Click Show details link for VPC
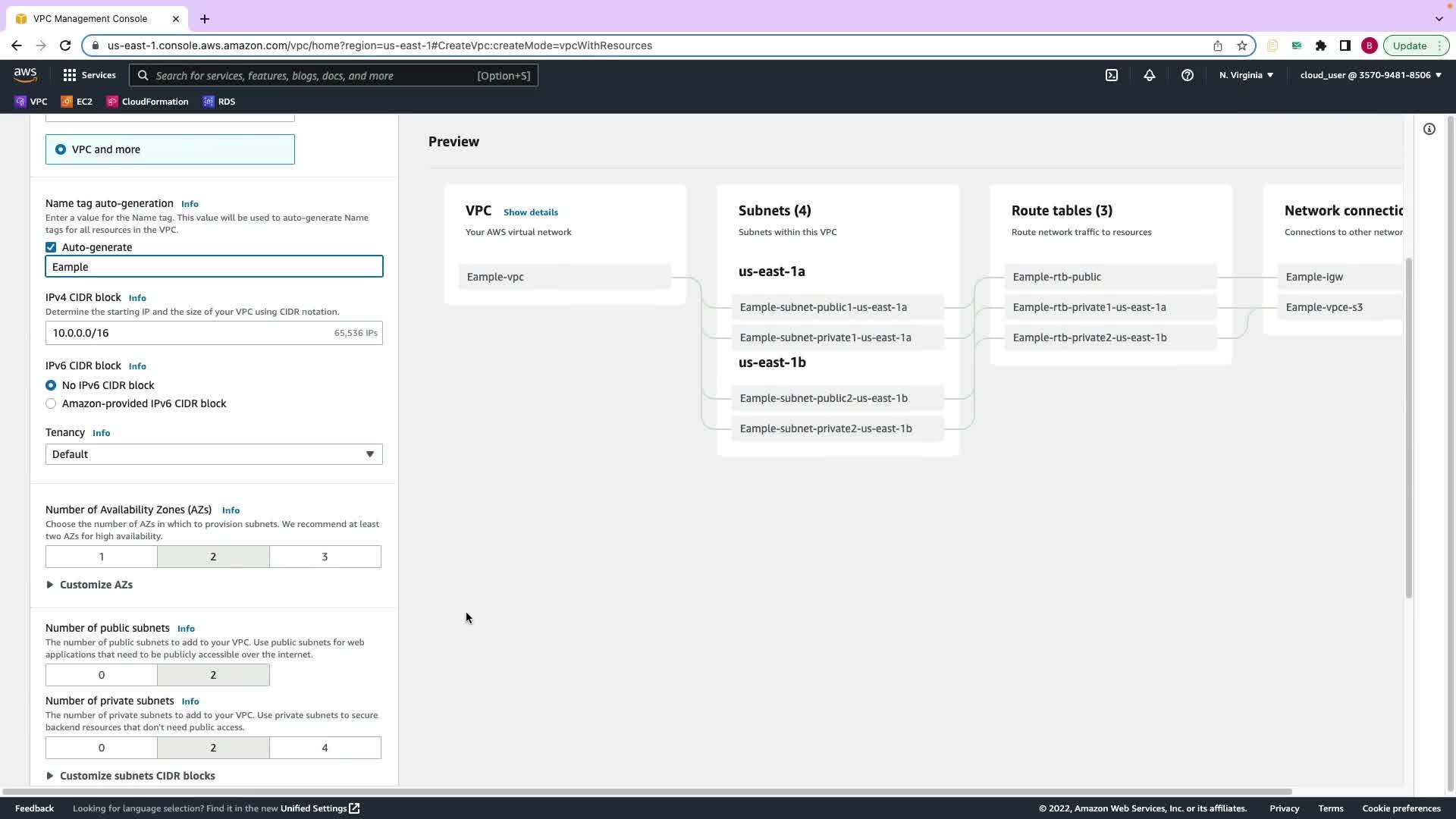Screen dimensions: 1456x819 tap(530, 212)
